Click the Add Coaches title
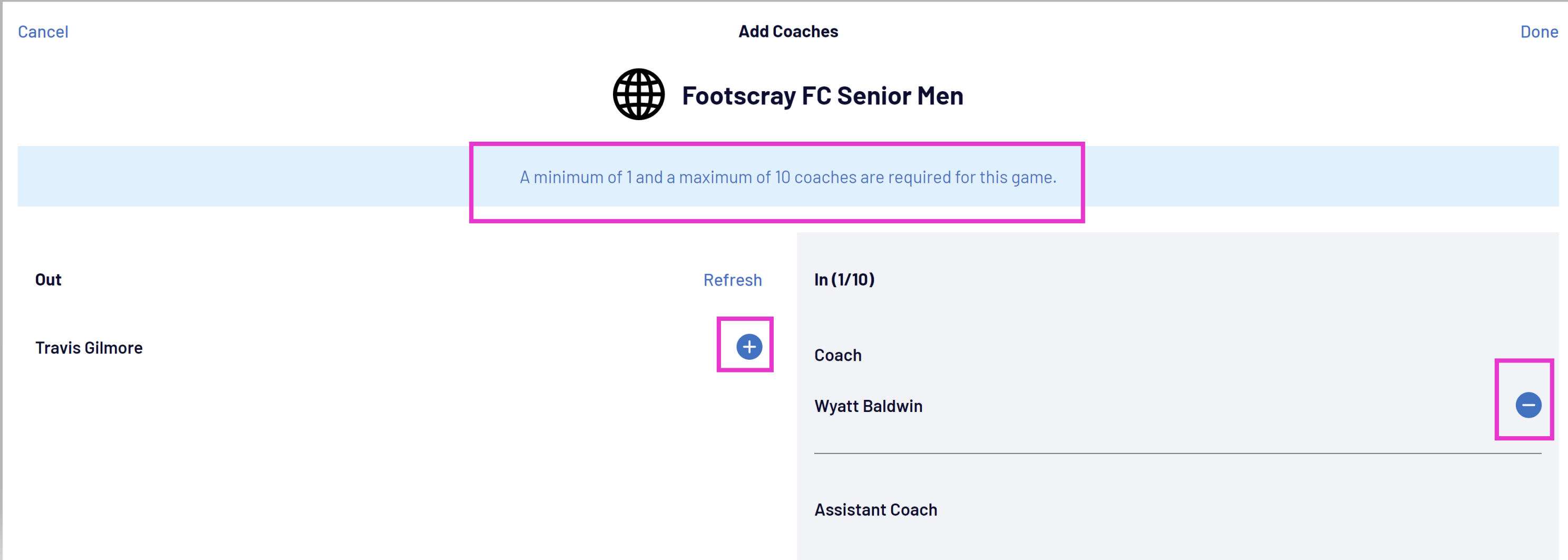Viewport: 1568px width, 560px height. point(787,32)
